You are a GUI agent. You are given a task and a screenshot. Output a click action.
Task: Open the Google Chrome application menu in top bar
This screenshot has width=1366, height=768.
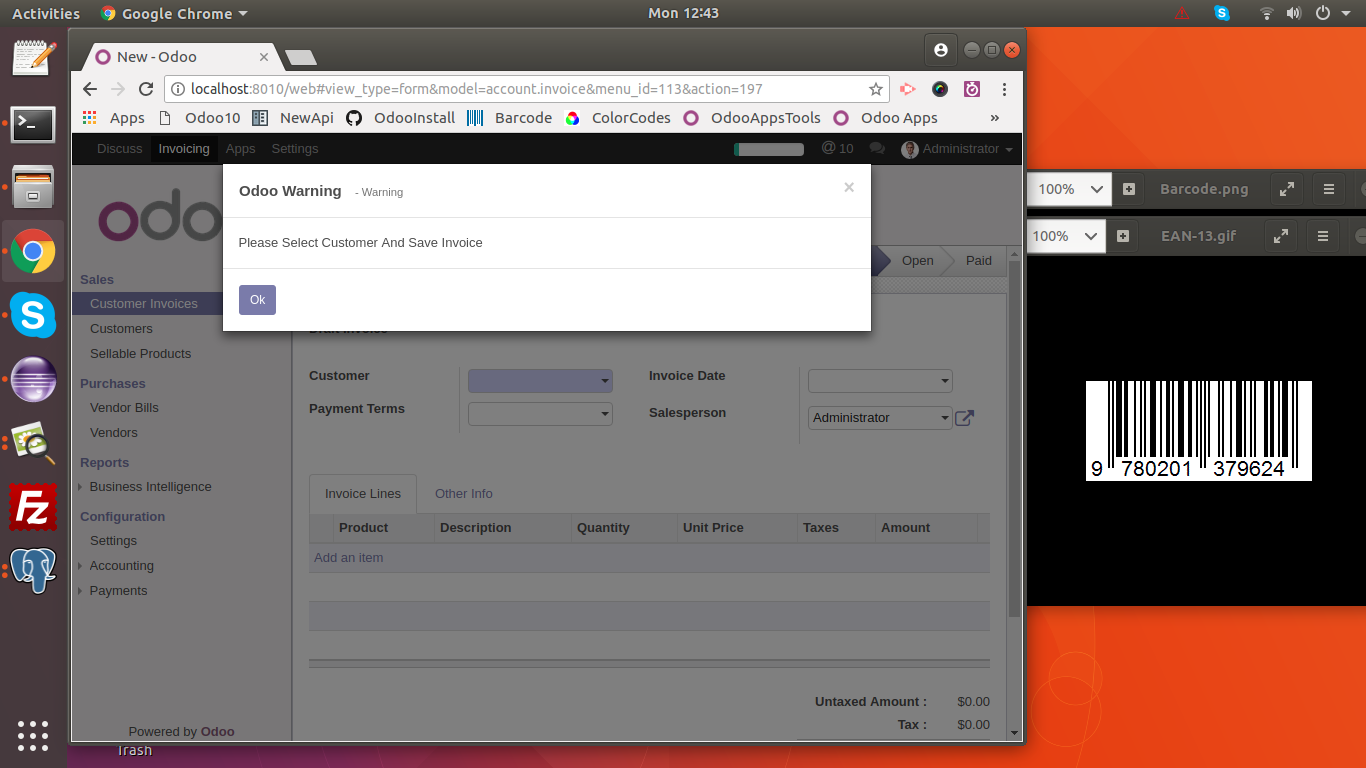(x=174, y=13)
